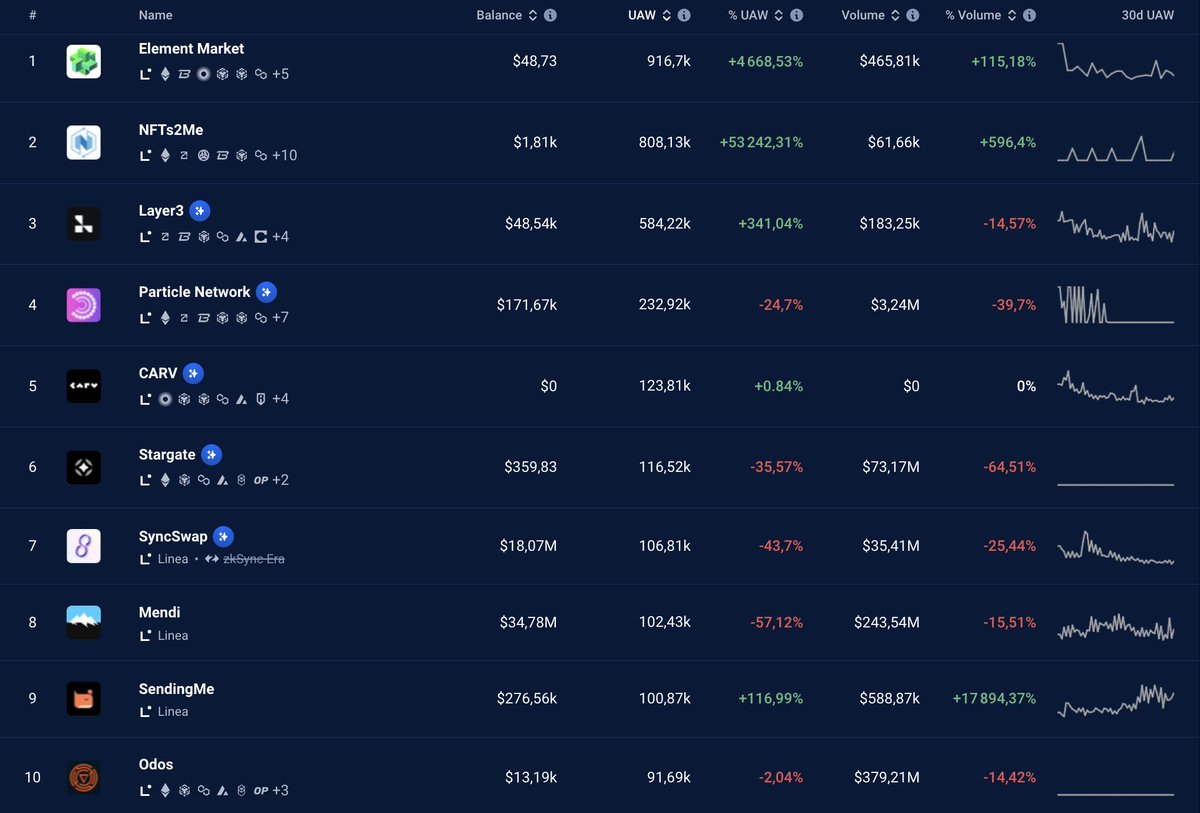Screen dimensions: 1200x813
Task: Click the $171,67k balance value
Action: (527, 305)
